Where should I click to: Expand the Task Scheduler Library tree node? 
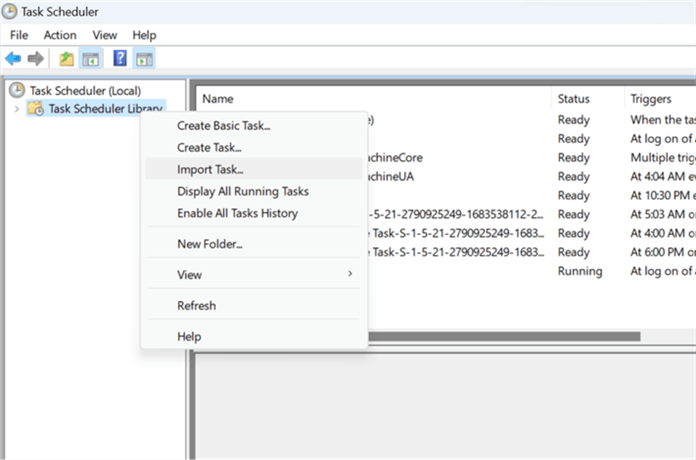[16, 108]
